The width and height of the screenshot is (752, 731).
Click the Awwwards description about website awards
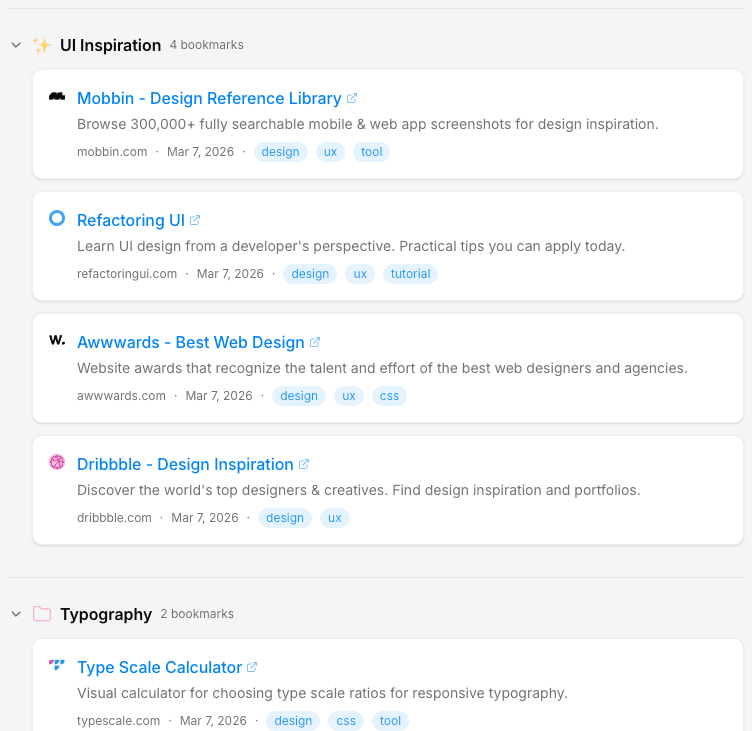(x=382, y=368)
